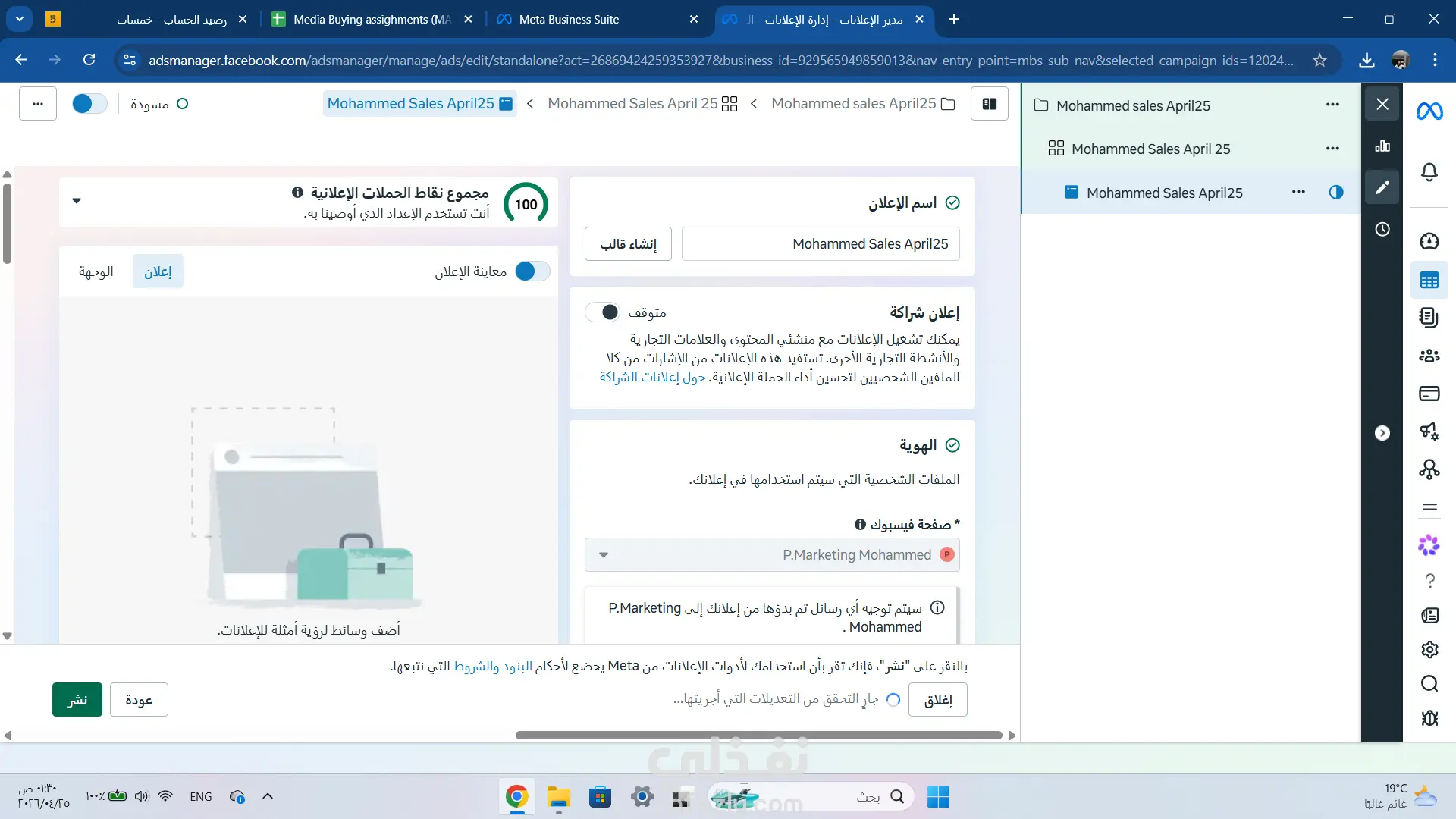Image resolution: width=1456 pixels, height=819 pixels.
Task: Open the All tools hamburger icon
Action: tap(1429, 507)
